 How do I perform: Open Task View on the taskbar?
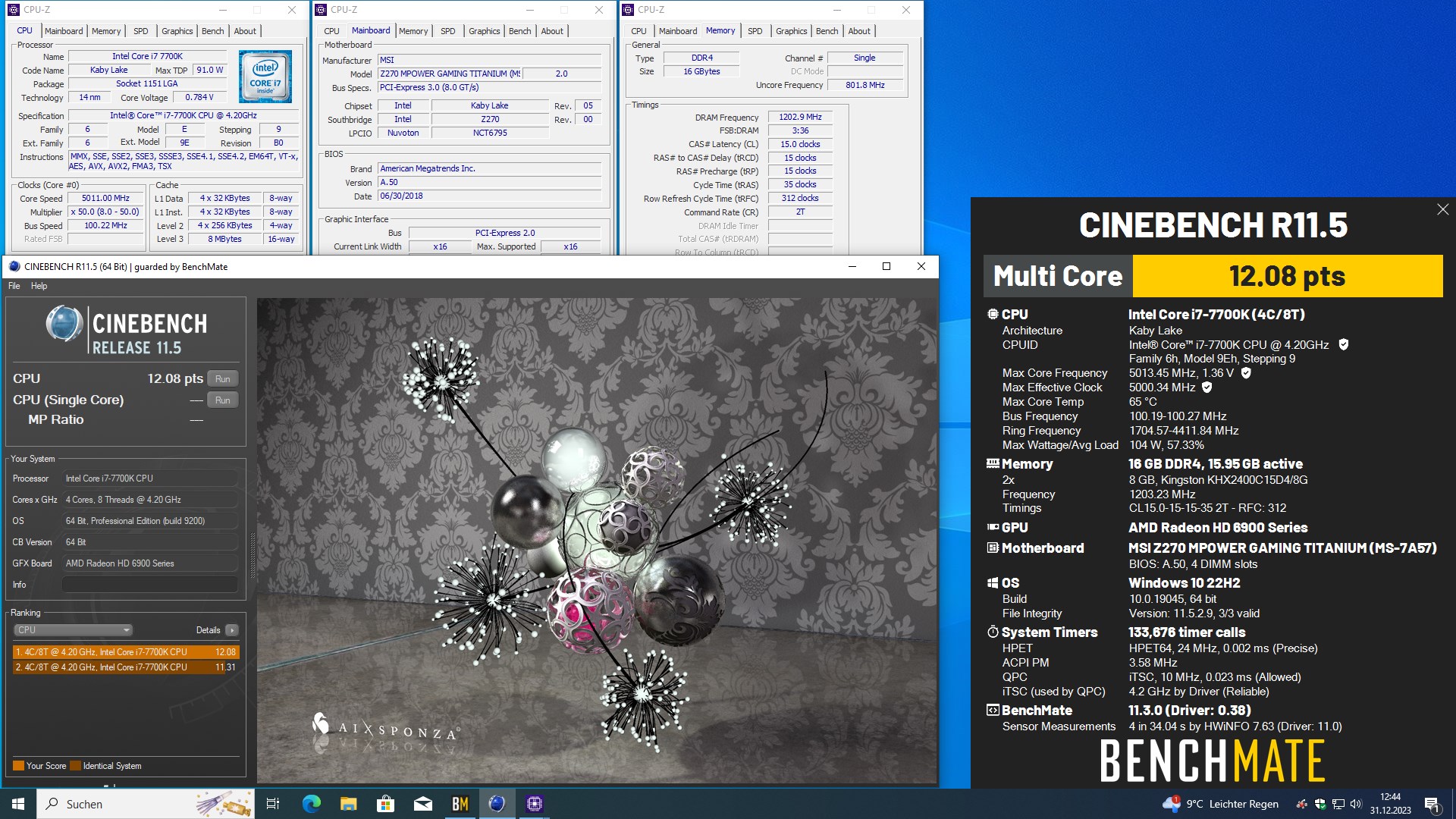273,804
